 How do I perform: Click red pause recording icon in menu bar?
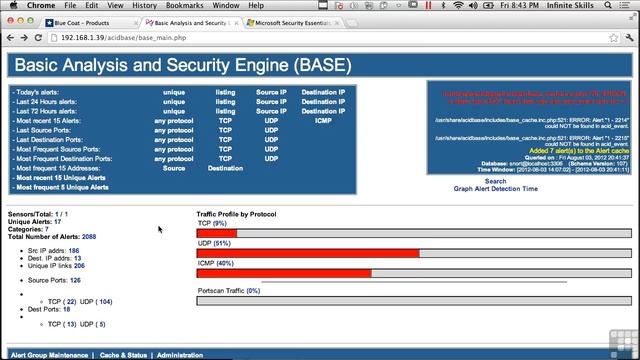tap(428, 5)
